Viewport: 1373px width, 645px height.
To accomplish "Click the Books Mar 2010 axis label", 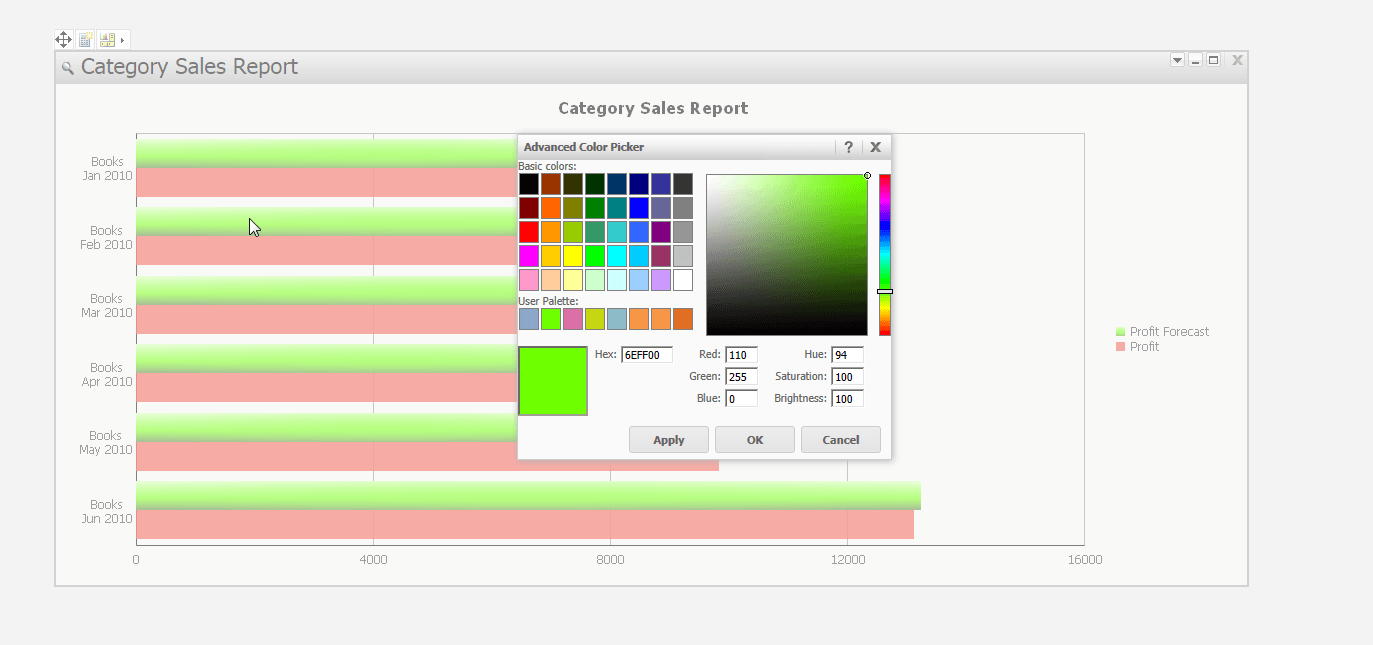I will click(x=107, y=306).
